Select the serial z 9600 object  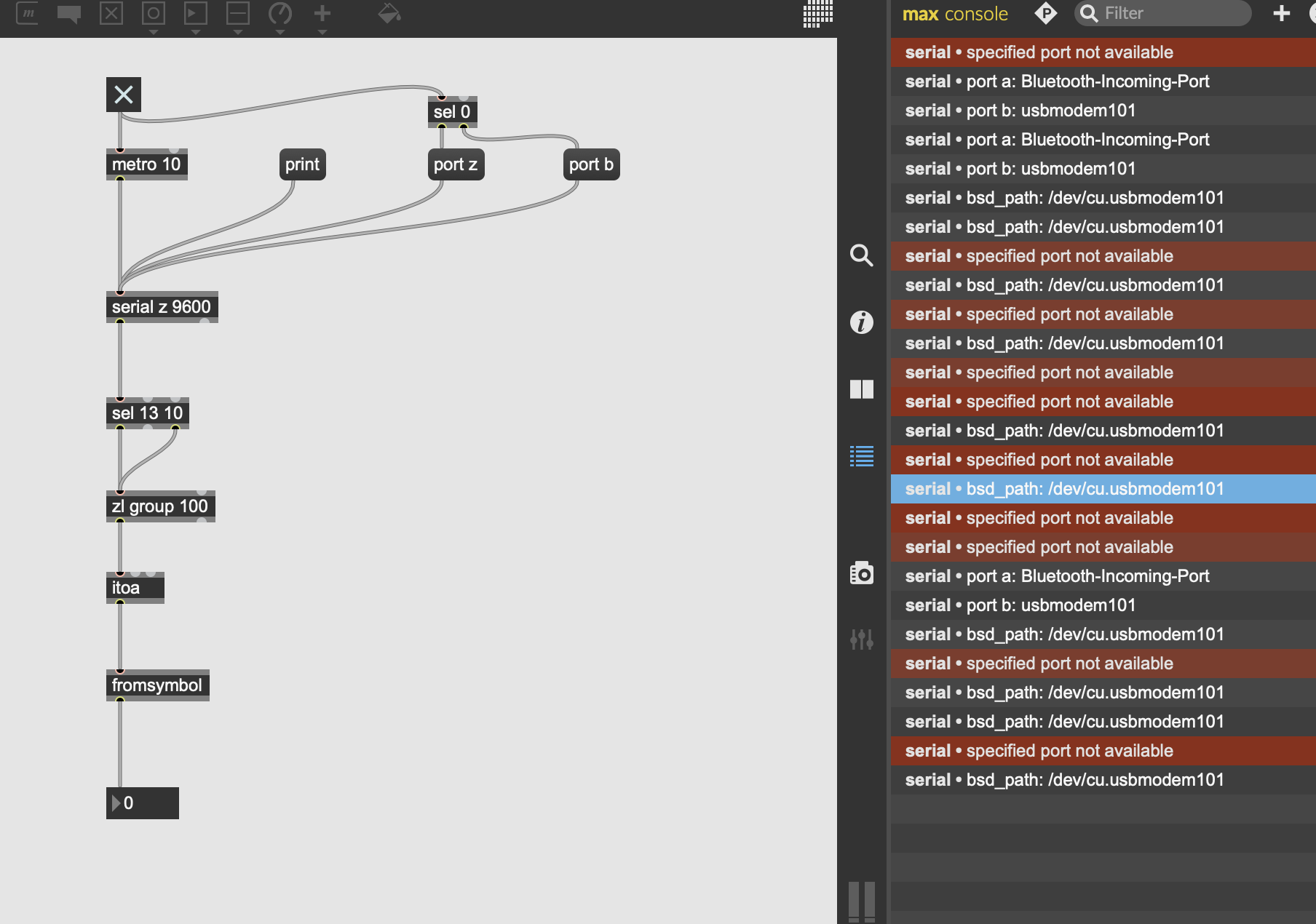(x=162, y=307)
